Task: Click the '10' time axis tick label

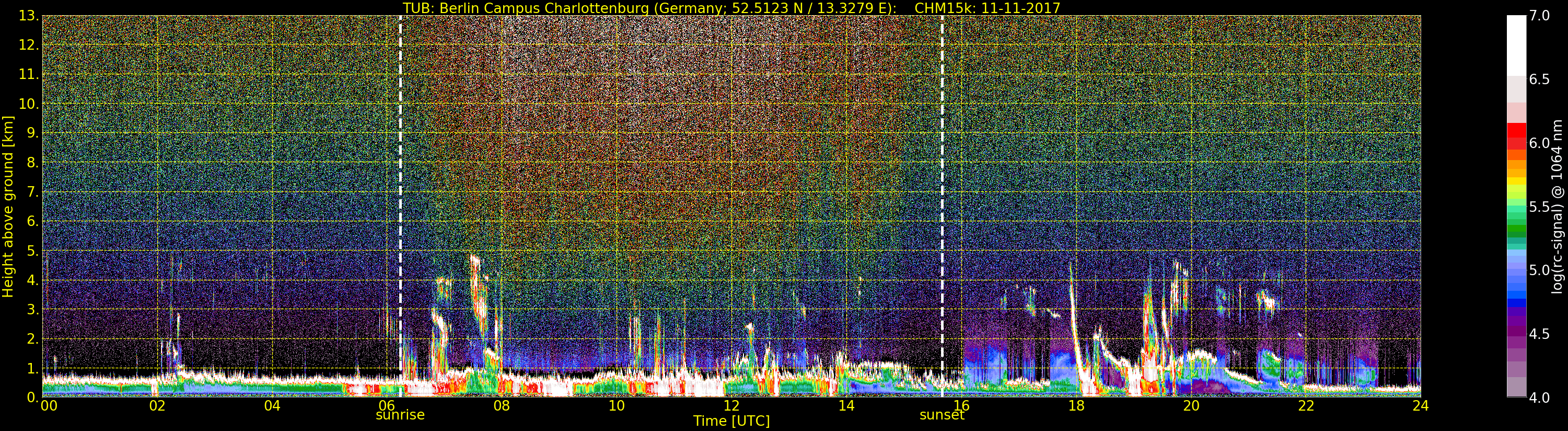Action: (x=617, y=406)
